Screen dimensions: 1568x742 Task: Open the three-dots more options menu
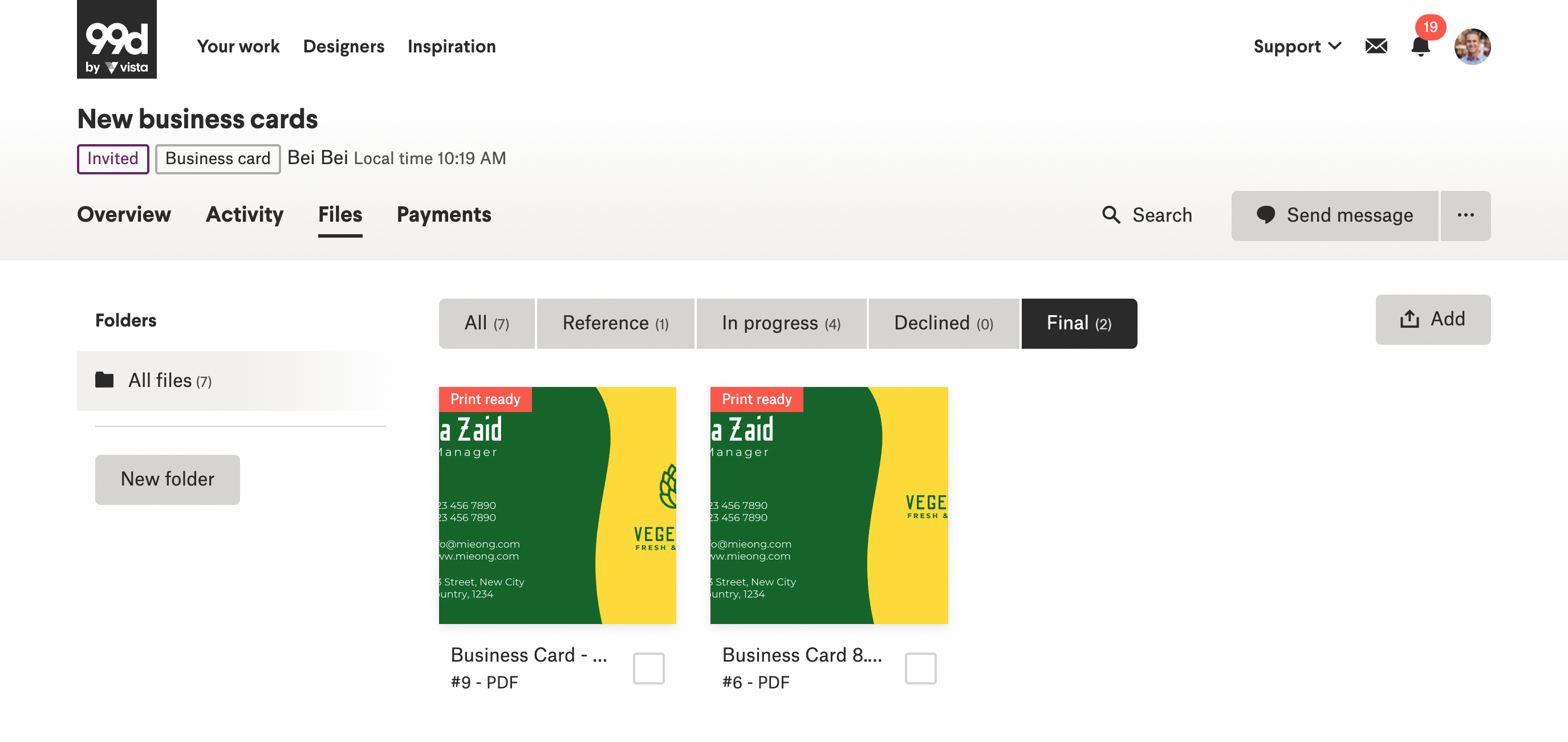pyautogui.click(x=1465, y=215)
